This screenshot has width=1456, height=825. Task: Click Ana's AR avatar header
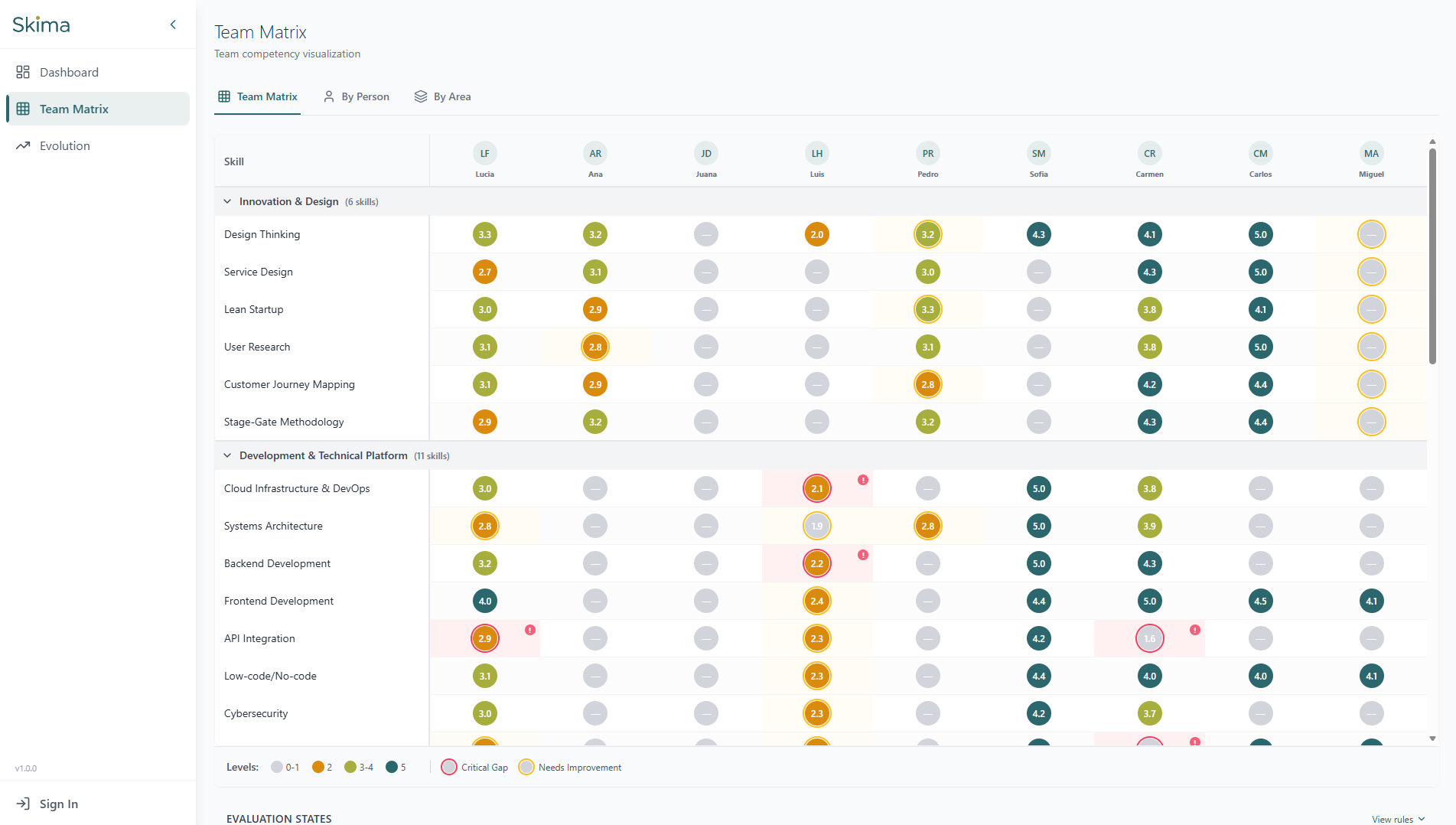[595, 154]
